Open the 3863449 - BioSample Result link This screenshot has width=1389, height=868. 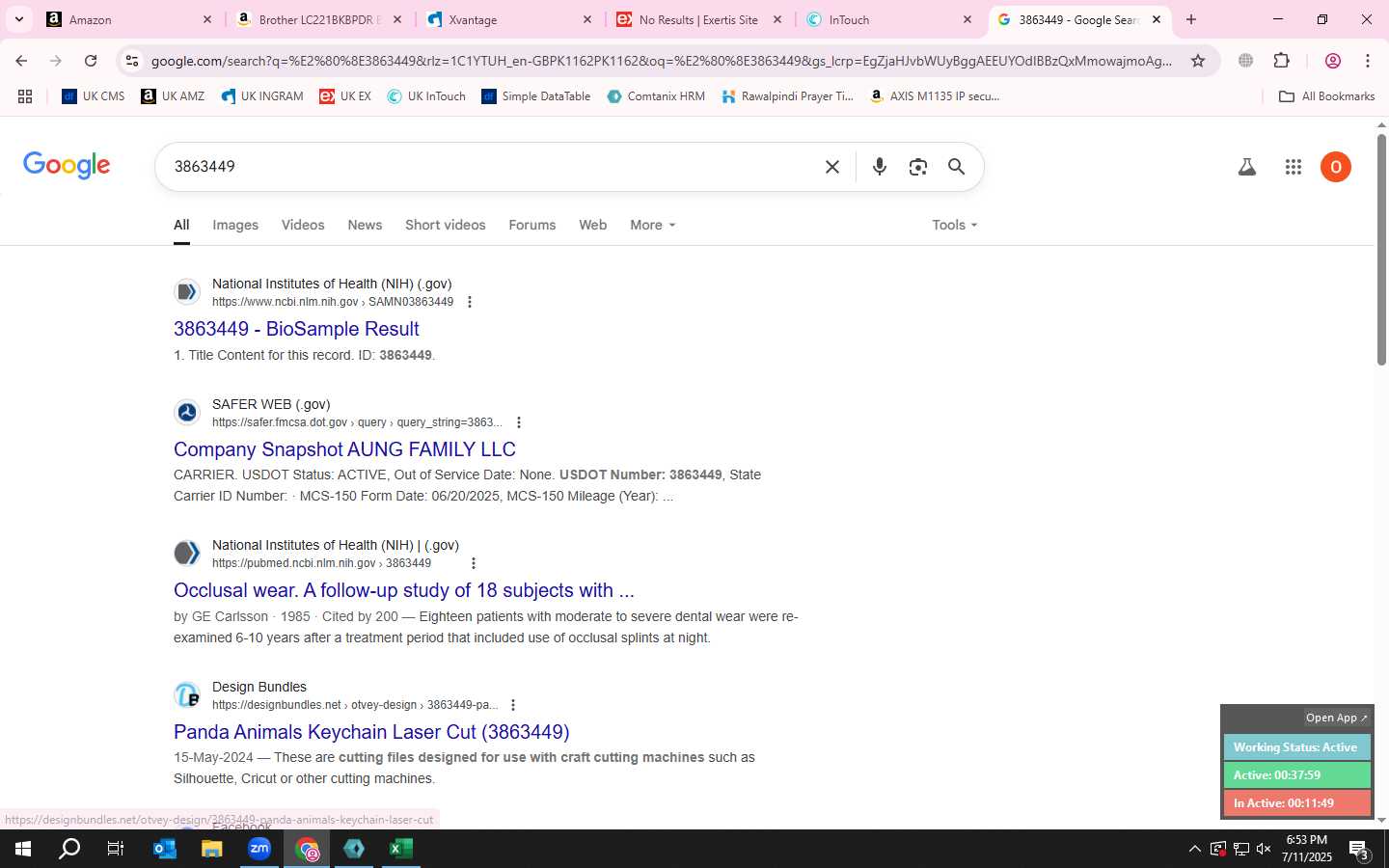(x=296, y=329)
